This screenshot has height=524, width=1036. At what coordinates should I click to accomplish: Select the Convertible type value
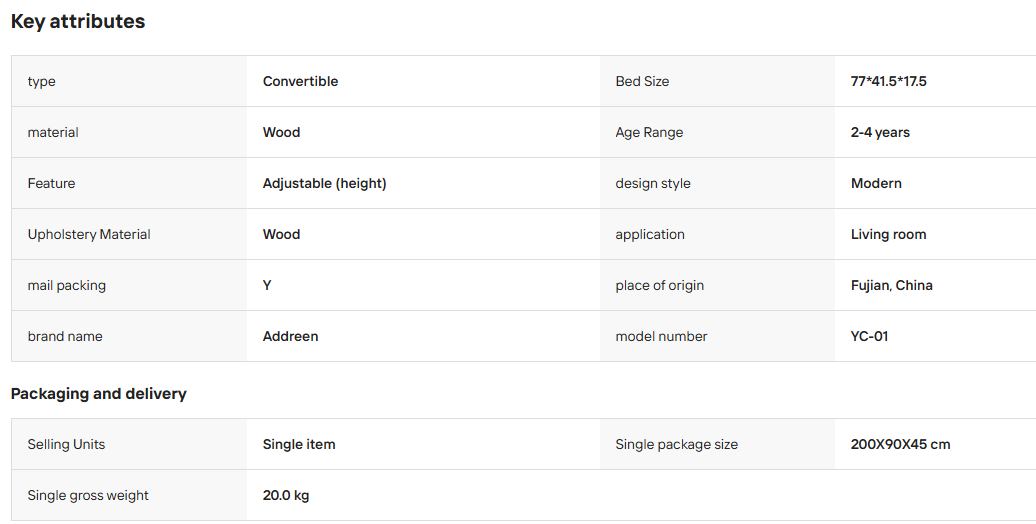click(301, 81)
